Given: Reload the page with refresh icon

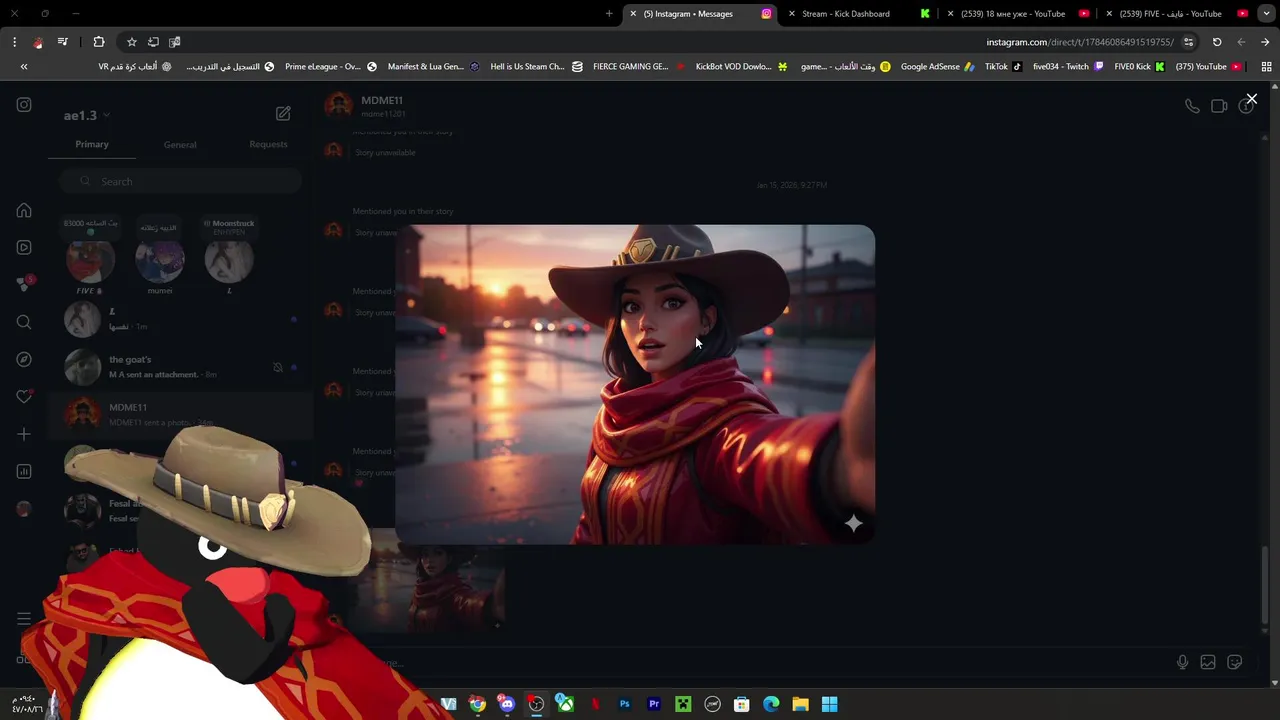Looking at the screenshot, I should click(x=1217, y=42).
